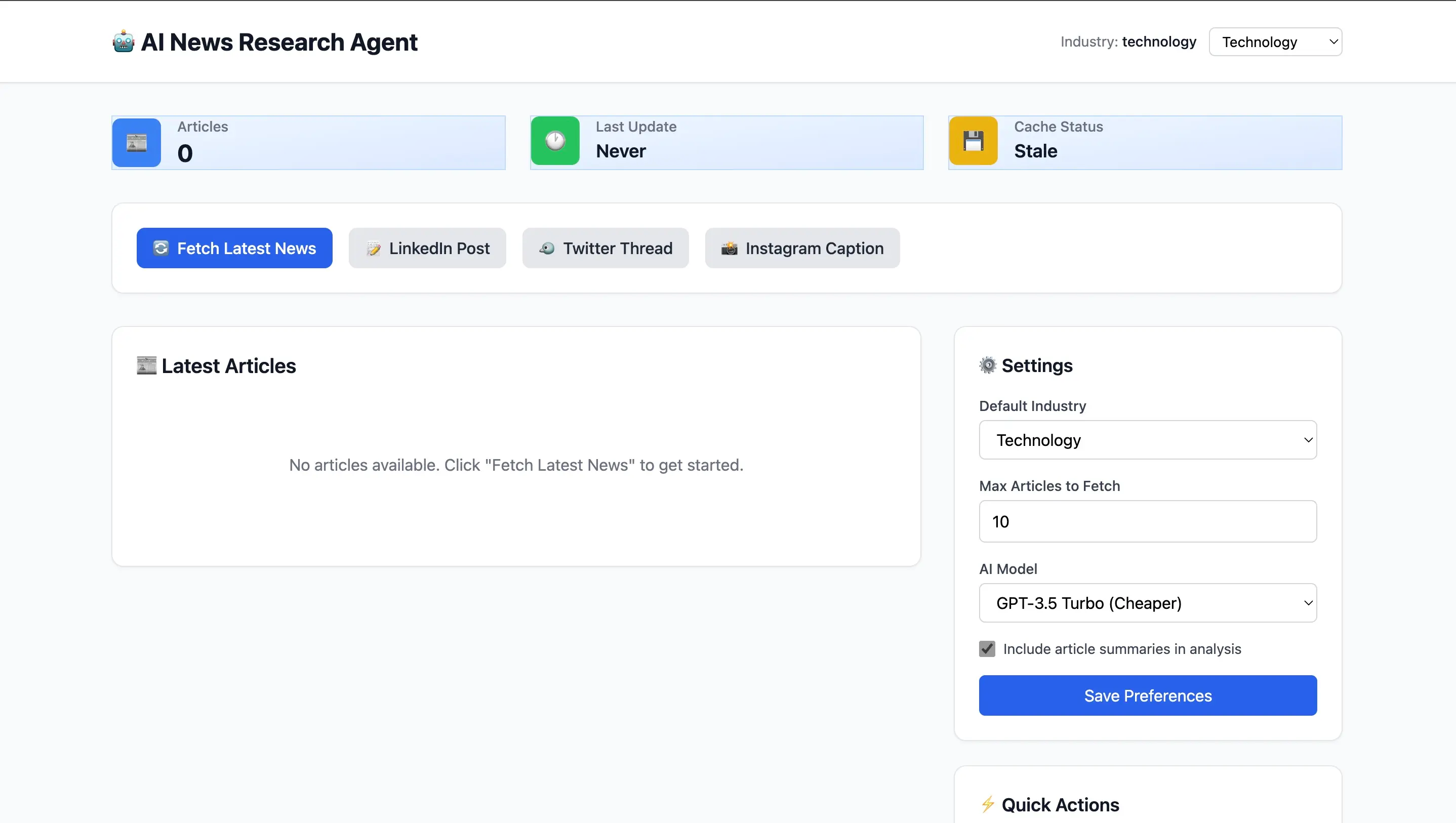Click the yellow Cache Status floppy disk icon

click(x=973, y=141)
